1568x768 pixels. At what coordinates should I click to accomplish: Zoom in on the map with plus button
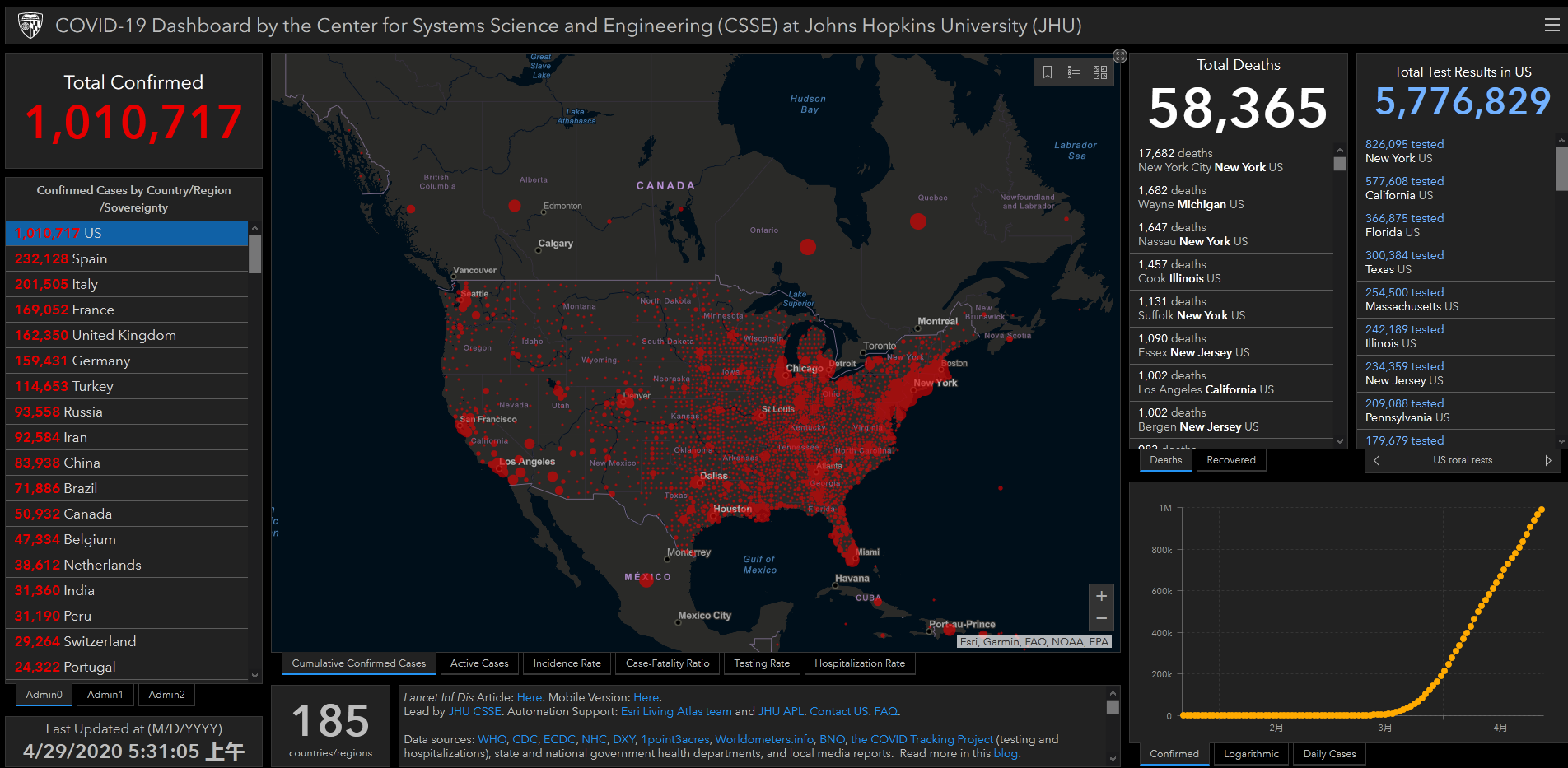1101,596
